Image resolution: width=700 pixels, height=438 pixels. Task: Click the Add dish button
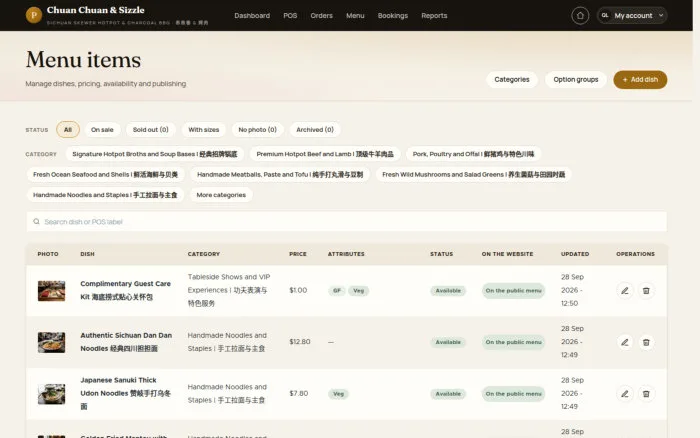point(640,79)
